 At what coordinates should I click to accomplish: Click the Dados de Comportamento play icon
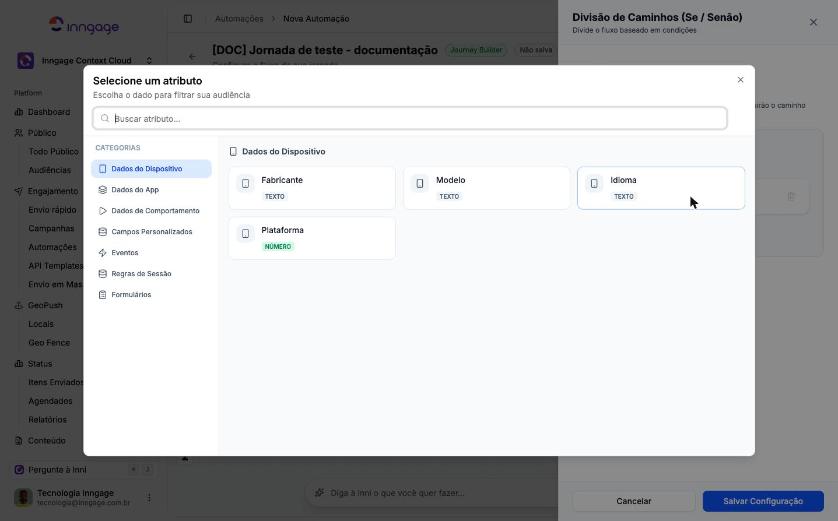pyautogui.click(x=103, y=211)
